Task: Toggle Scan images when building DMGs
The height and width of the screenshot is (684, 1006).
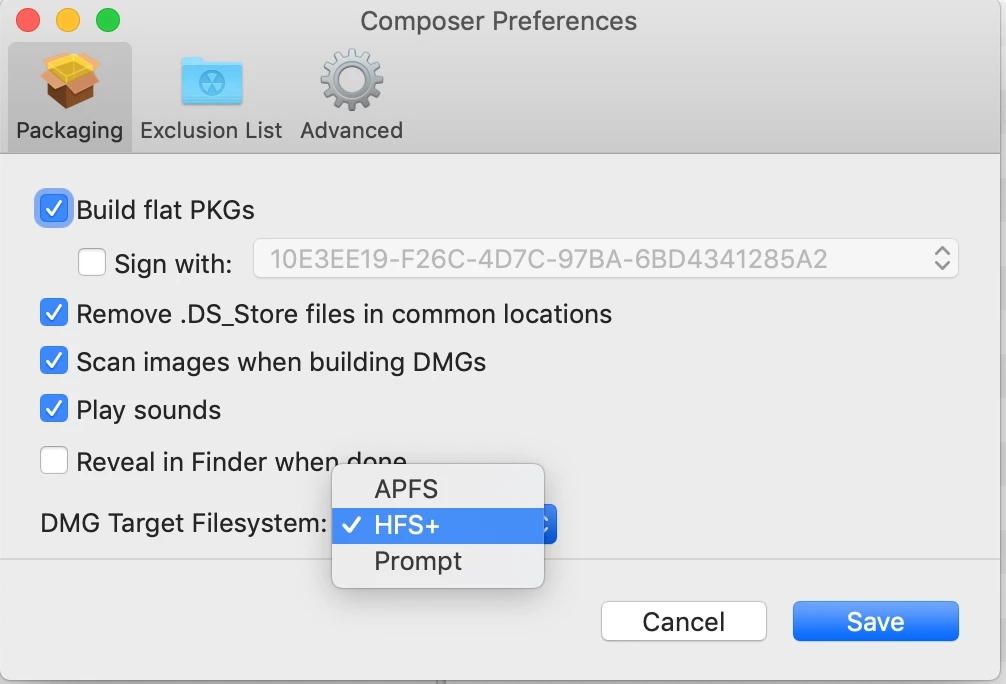Action: coord(54,361)
